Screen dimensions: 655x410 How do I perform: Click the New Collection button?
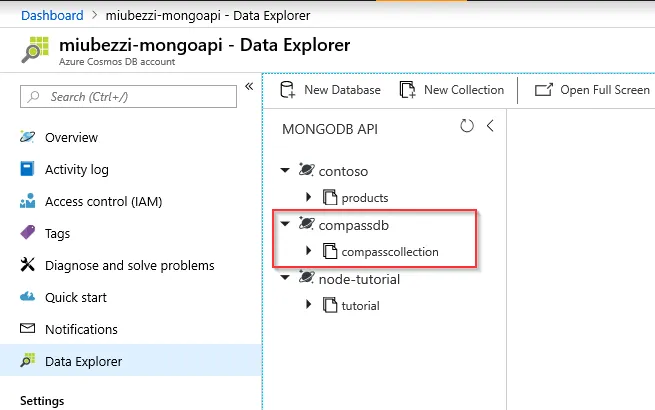pyautogui.click(x=452, y=90)
